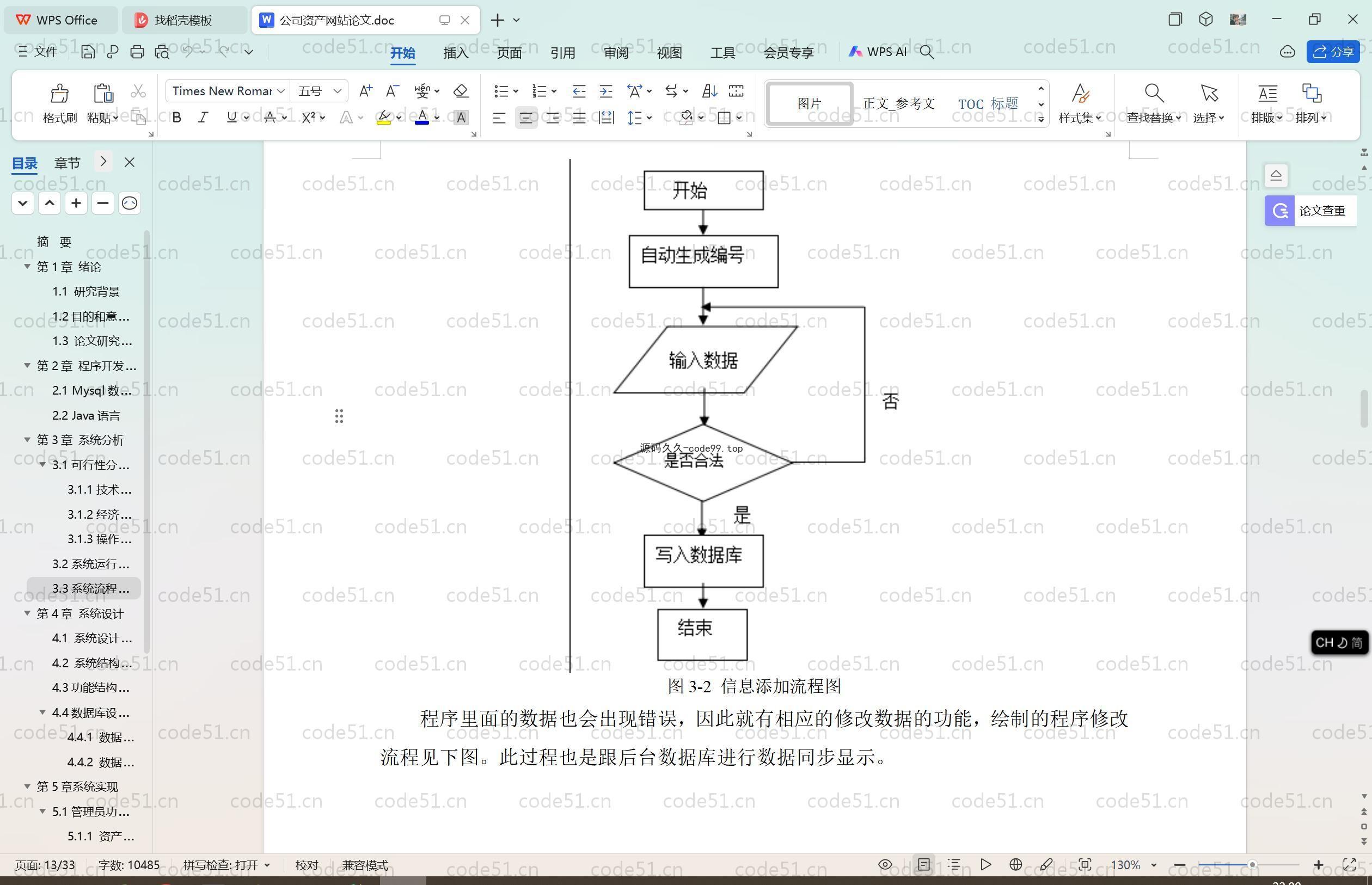Open the line spacing dropdown
The width and height of the screenshot is (1372, 885).
click(650, 118)
